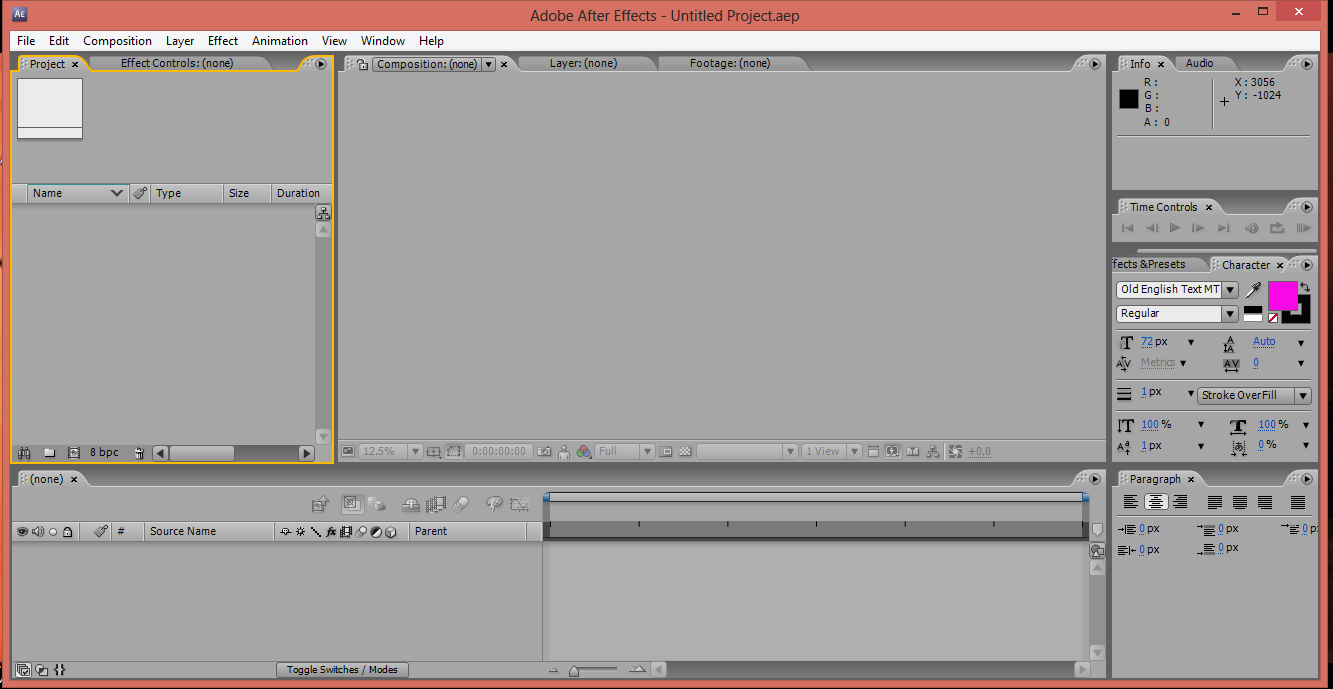This screenshot has height=689, width=1333.
Task: Create a new composition from Project panel footer
Action: coord(73,453)
